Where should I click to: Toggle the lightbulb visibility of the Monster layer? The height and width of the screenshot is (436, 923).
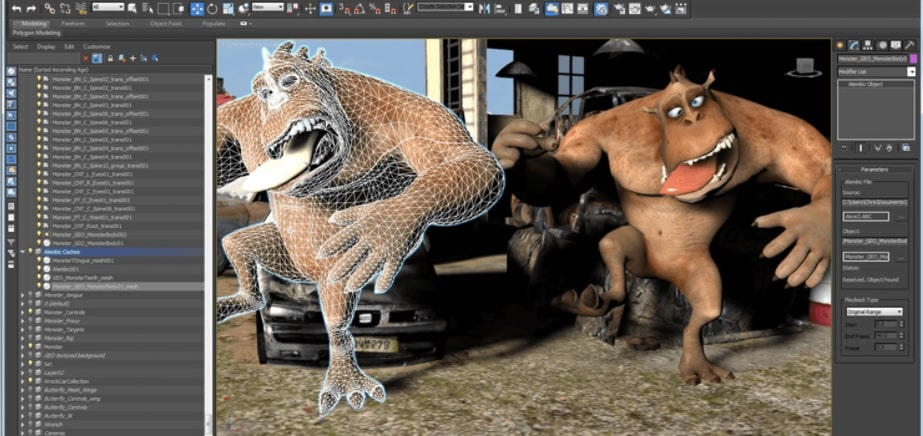(x=31, y=347)
